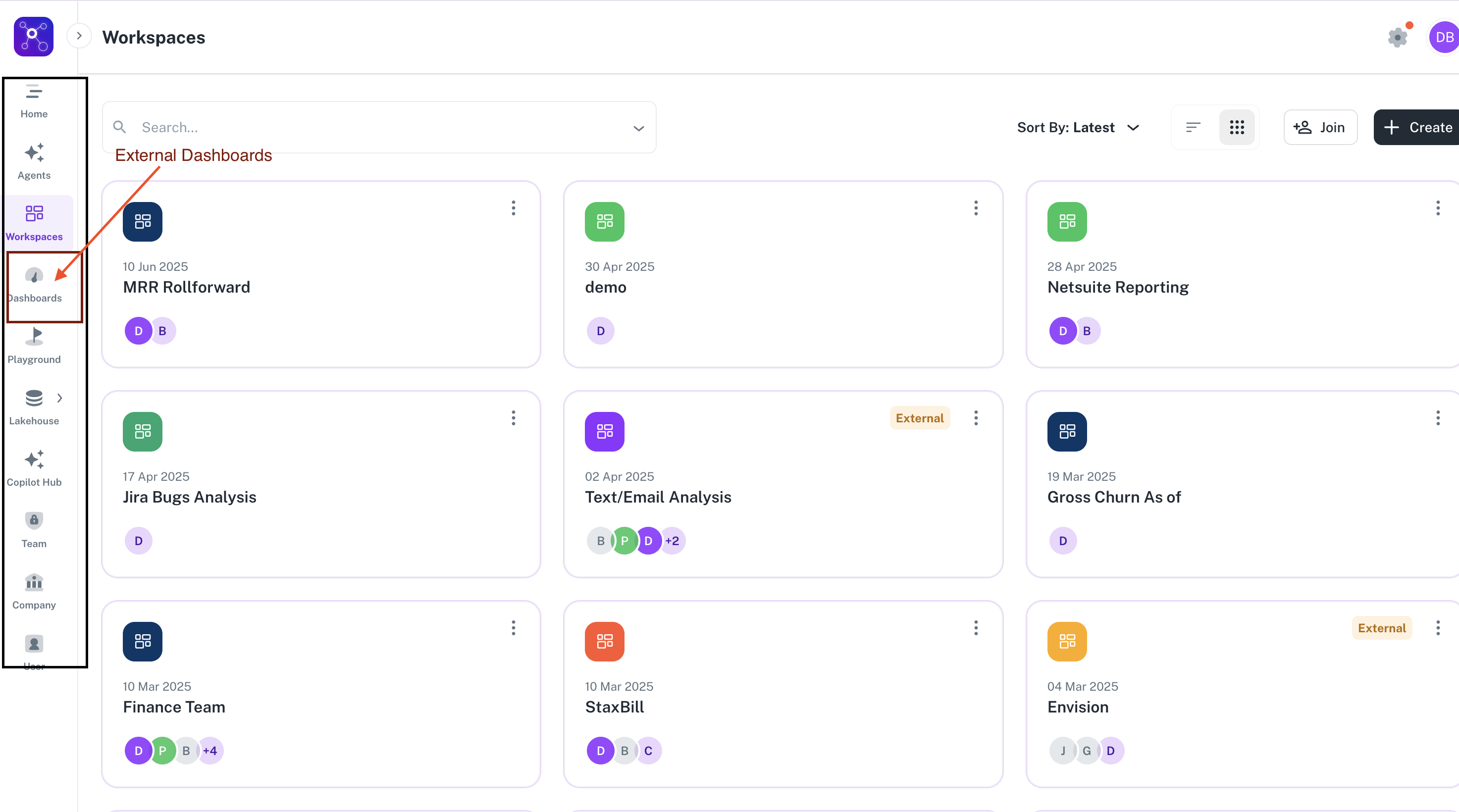Click the app logo icon
Viewport: 1459px width, 812px height.
pyautogui.click(x=33, y=37)
